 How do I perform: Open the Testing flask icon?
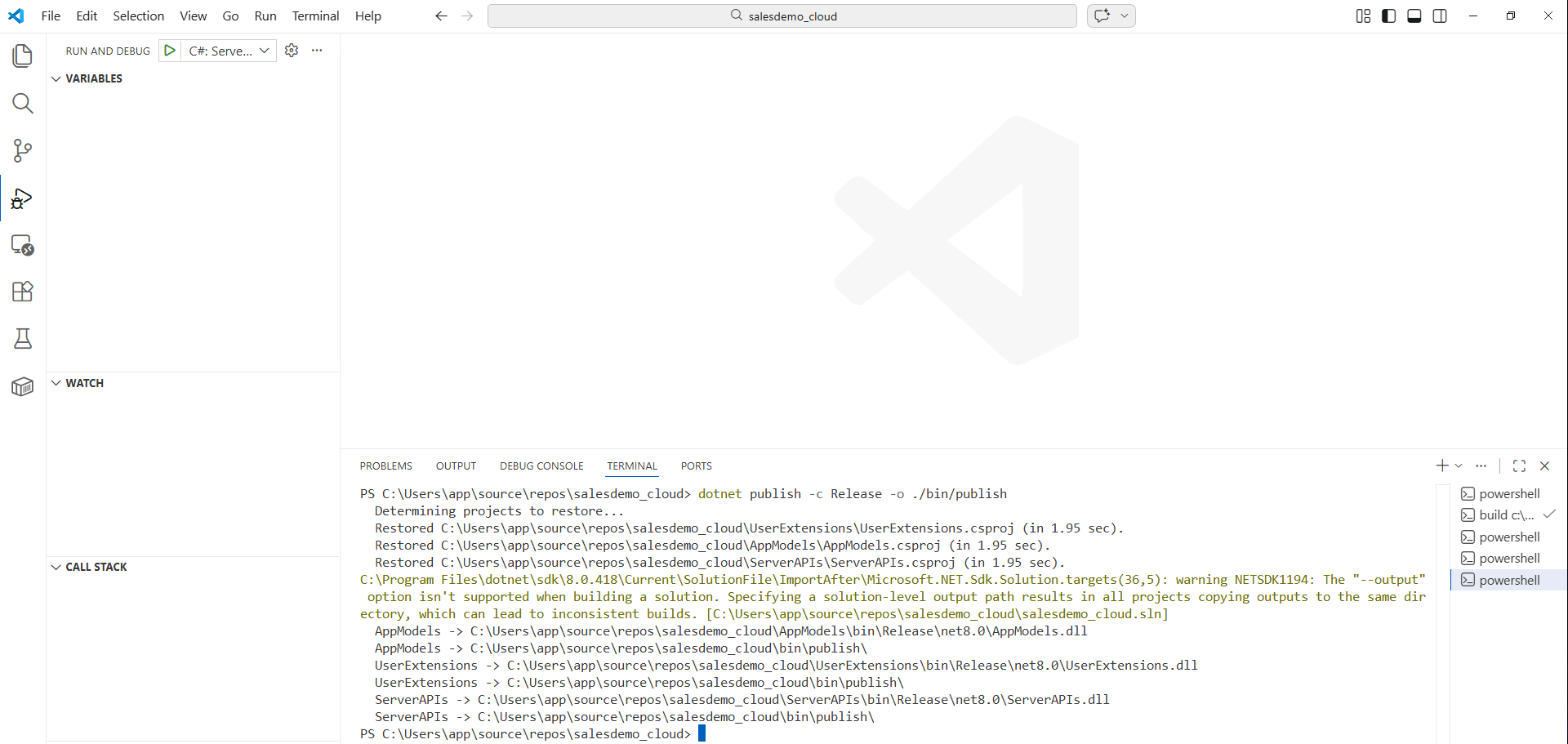coord(23,339)
